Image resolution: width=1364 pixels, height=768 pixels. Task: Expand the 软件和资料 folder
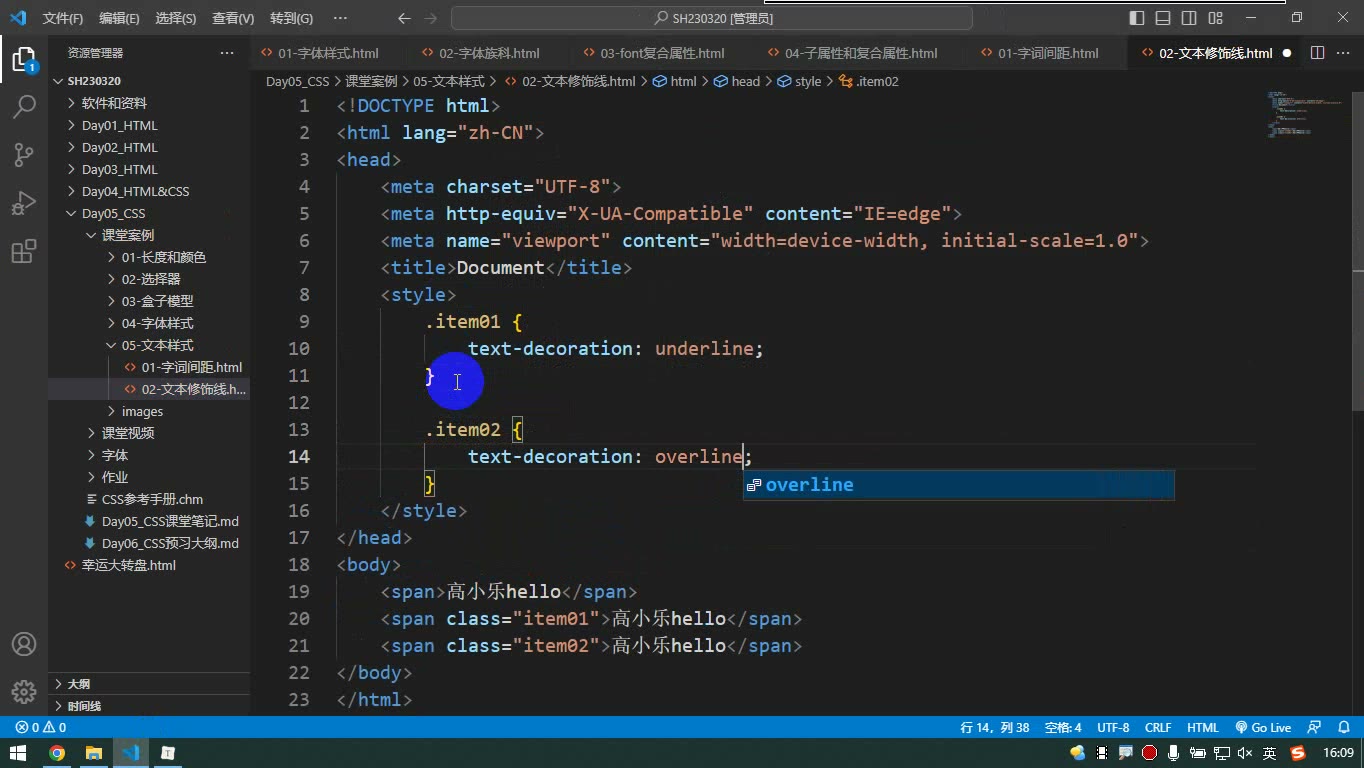(149, 103)
